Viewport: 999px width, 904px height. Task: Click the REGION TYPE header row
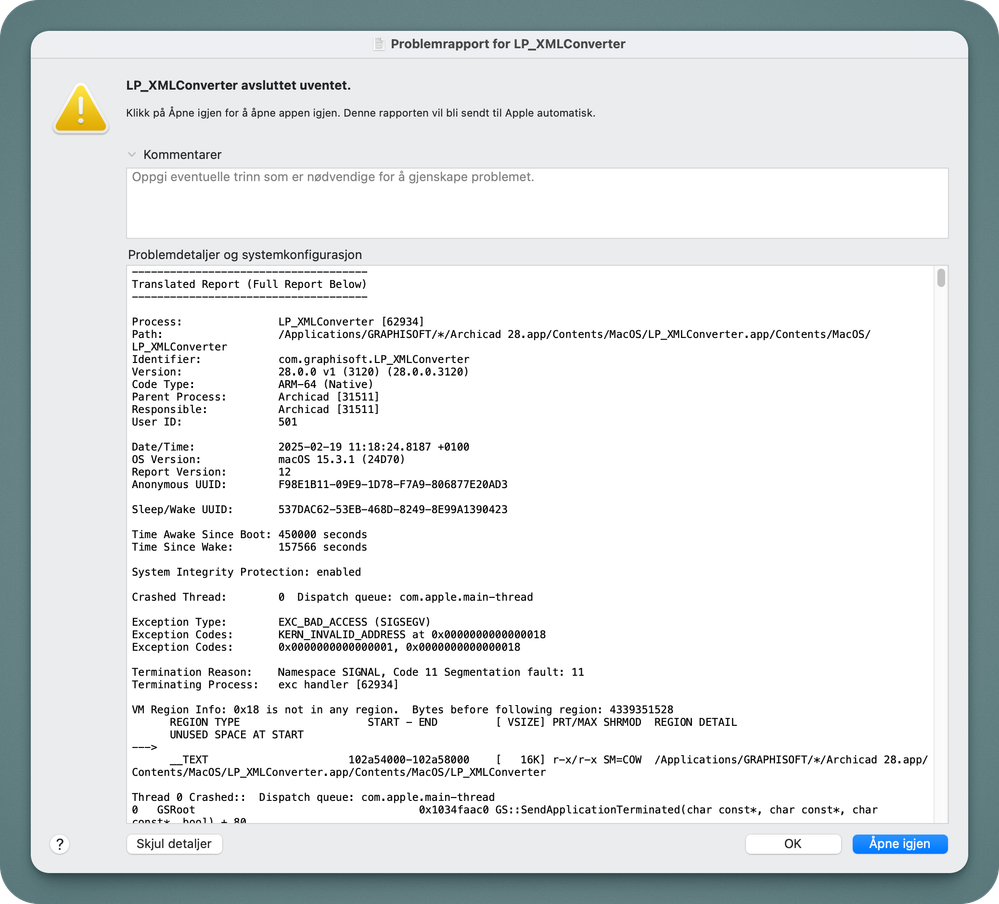click(x=453, y=722)
